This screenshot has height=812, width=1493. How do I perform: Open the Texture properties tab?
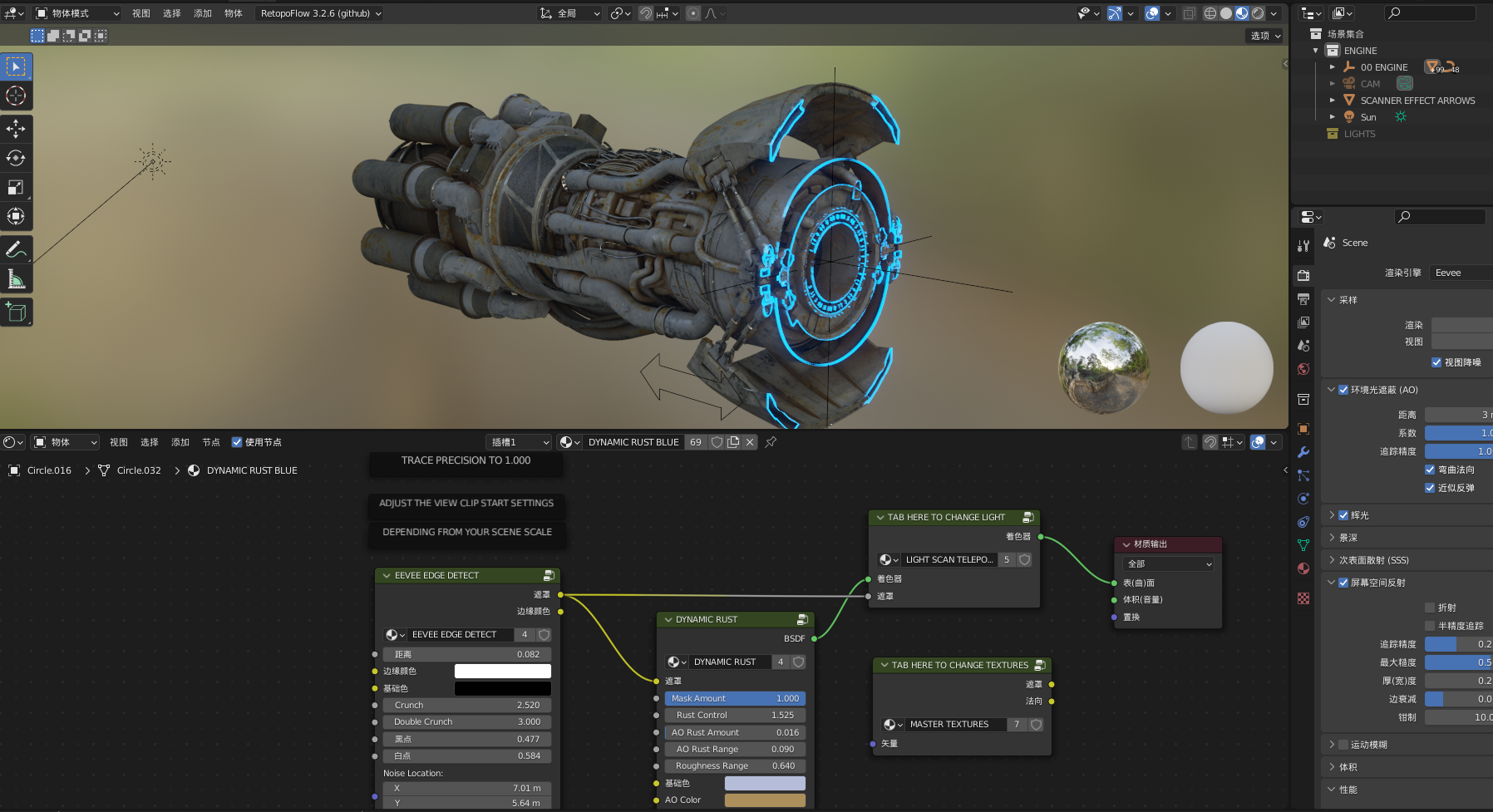coord(1303,598)
